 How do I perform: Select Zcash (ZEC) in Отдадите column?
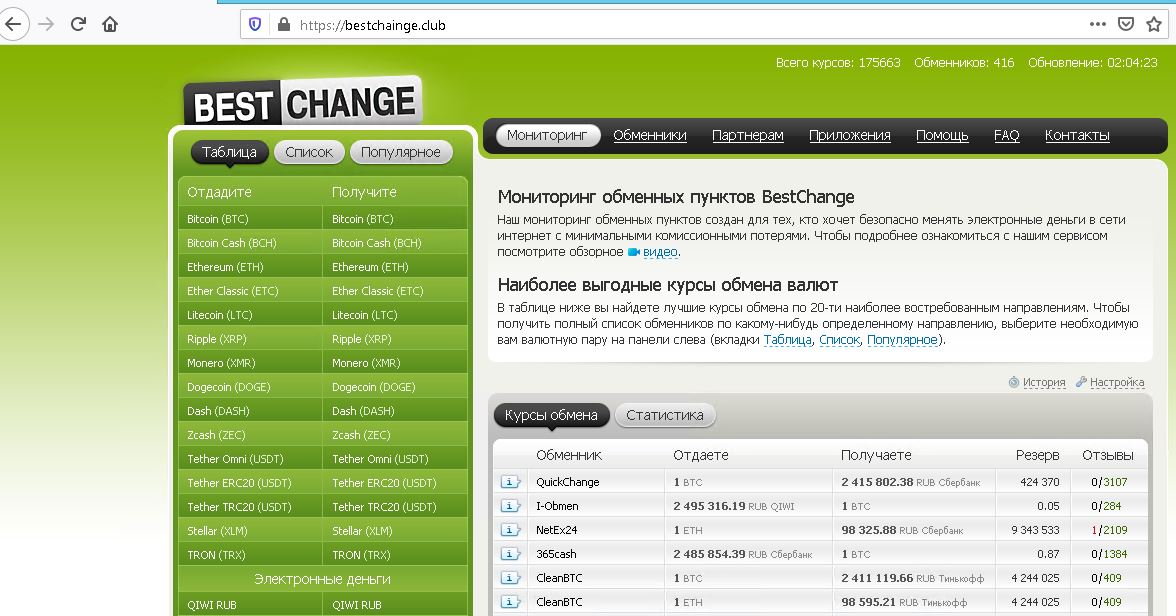250,435
